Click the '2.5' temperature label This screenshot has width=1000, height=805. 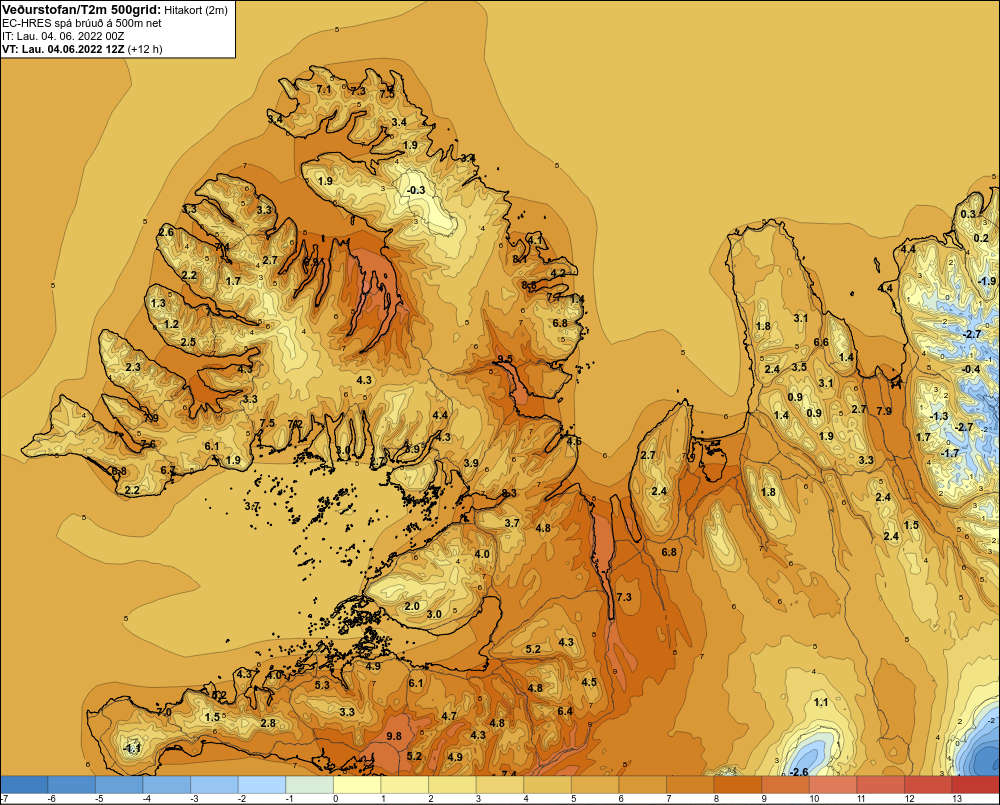tap(188, 342)
